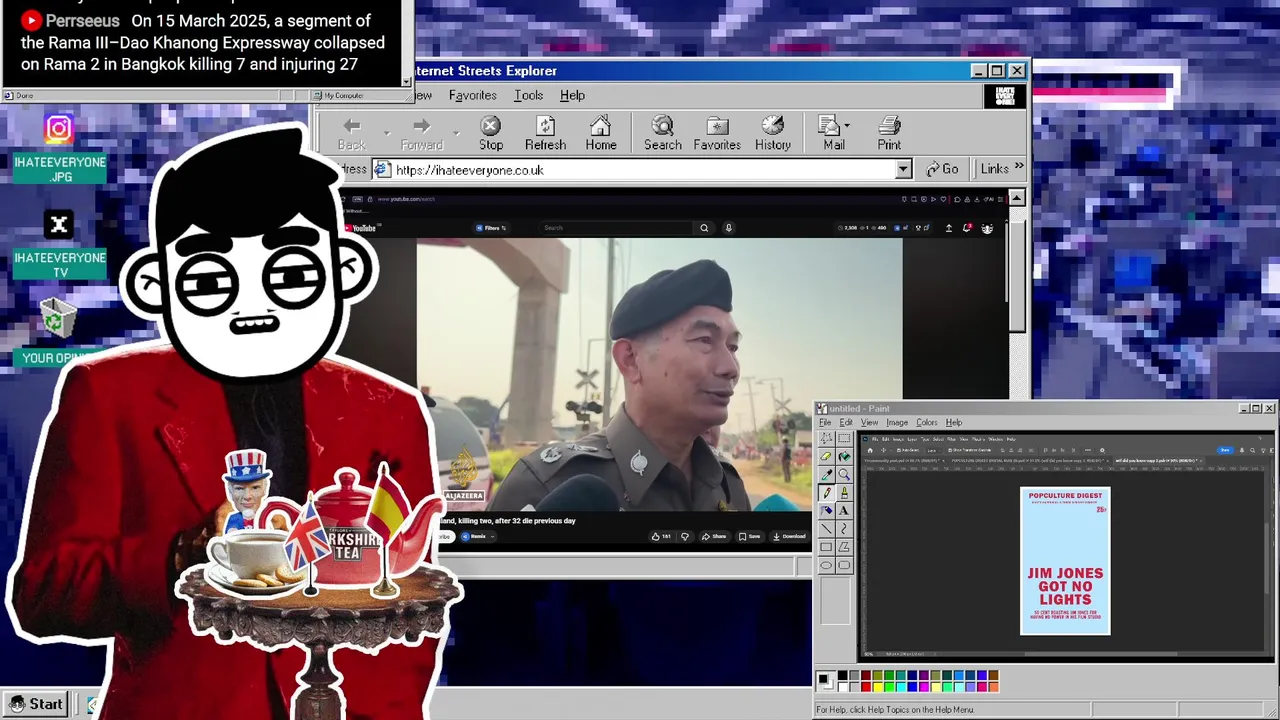The height and width of the screenshot is (720, 1280).
Task: Click the YouTube notifications bell
Action: pos(967,228)
